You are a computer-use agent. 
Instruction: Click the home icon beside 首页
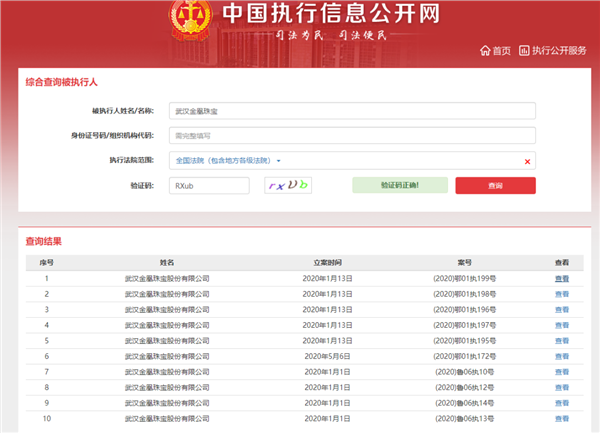485,50
